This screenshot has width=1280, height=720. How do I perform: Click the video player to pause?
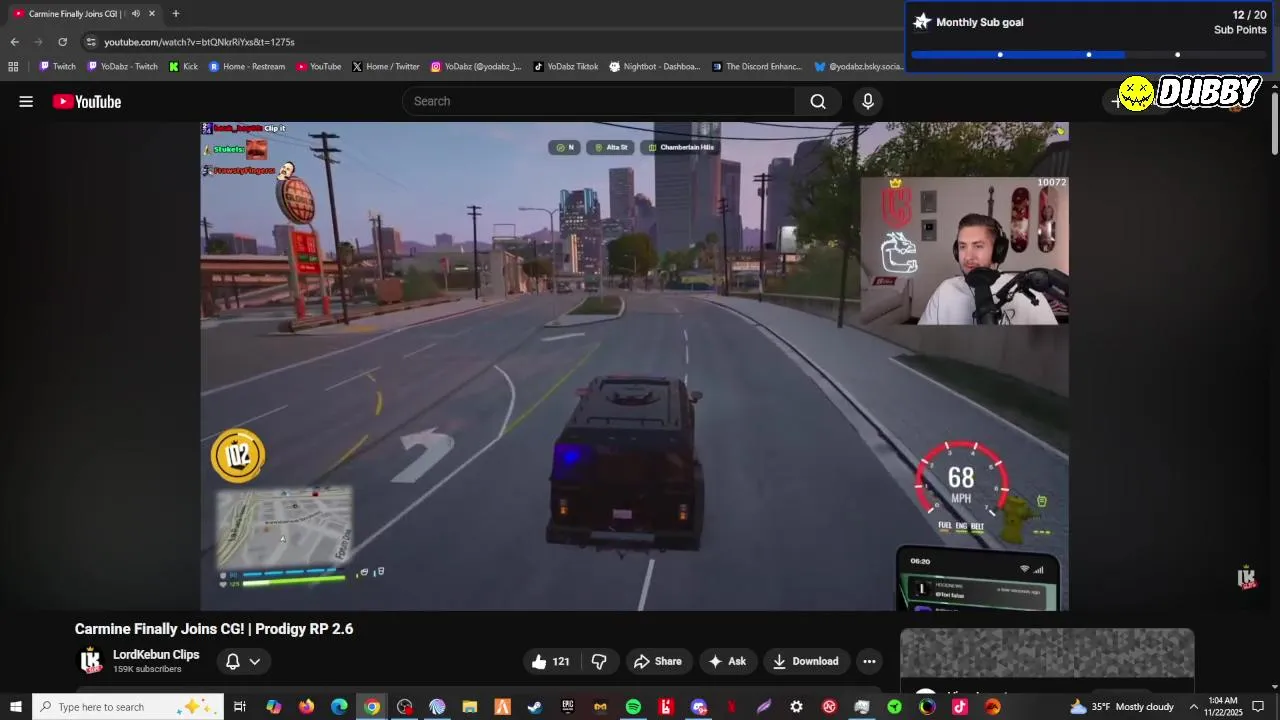pos(634,366)
